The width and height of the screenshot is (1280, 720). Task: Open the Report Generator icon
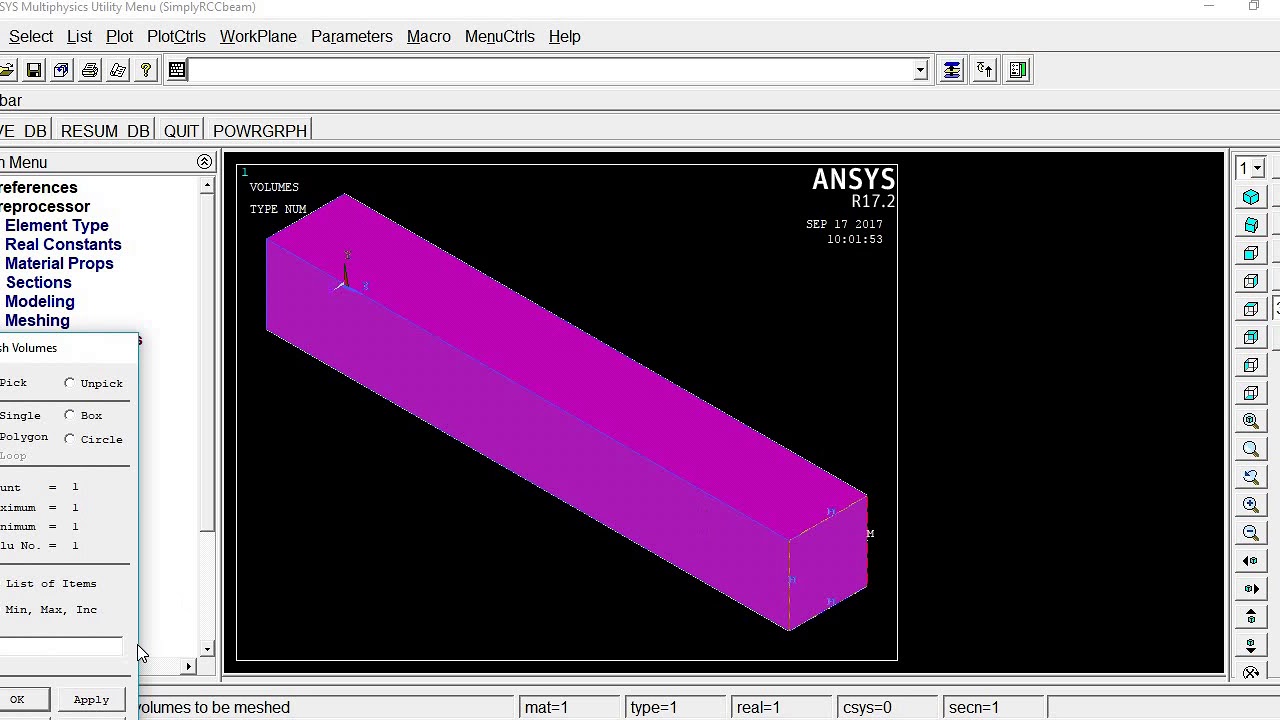[118, 70]
